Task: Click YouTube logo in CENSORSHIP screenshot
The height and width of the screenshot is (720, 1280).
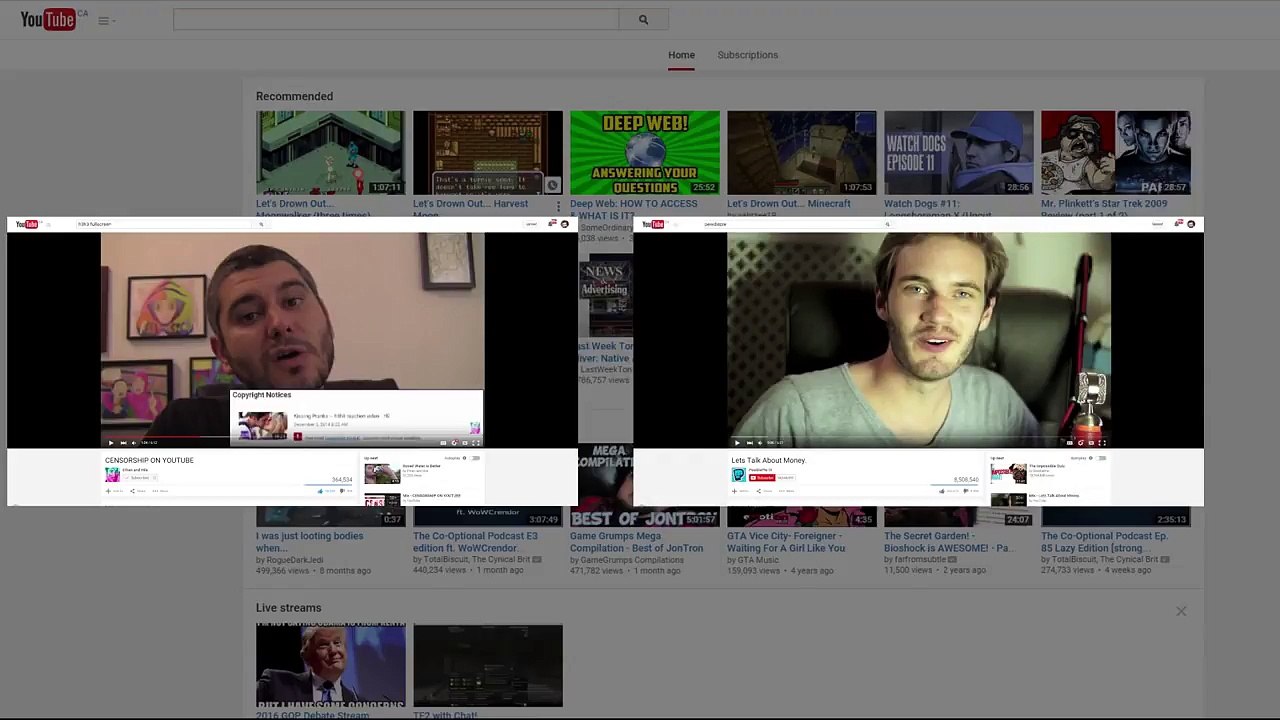Action: tap(26, 224)
